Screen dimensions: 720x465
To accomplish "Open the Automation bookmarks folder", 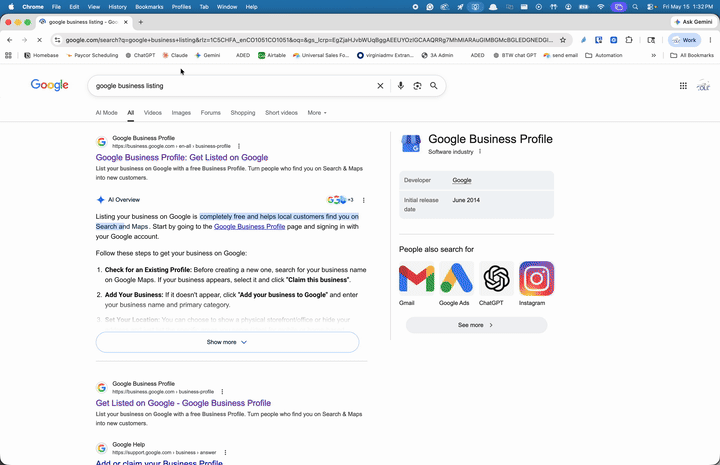I will click(604, 55).
